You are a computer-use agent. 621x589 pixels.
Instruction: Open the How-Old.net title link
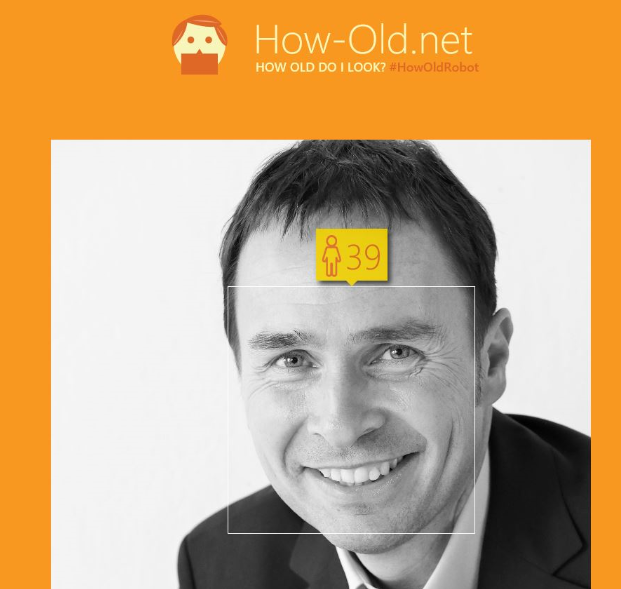[x=364, y=40]
